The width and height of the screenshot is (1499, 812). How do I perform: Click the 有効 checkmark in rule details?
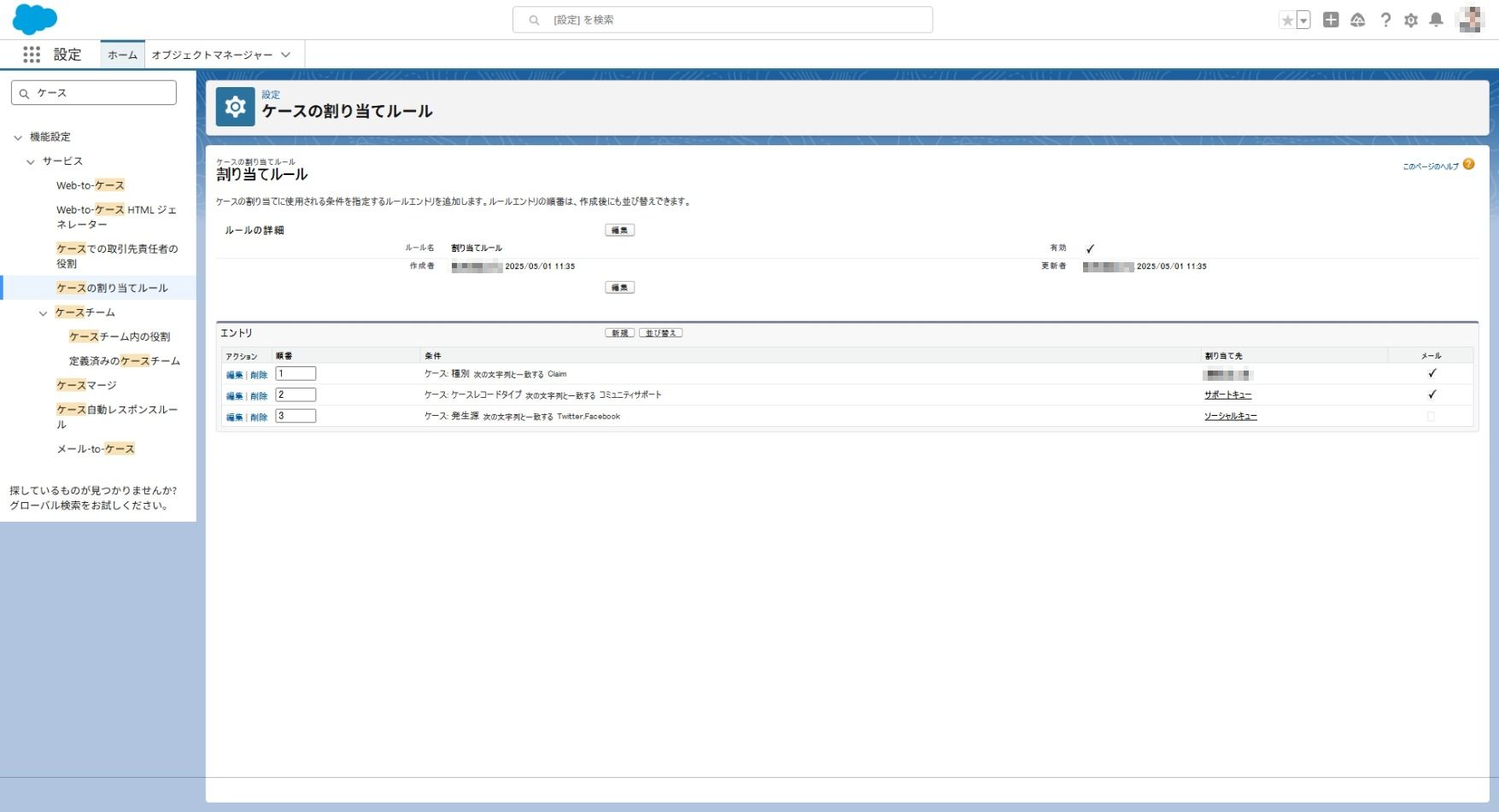pos(1090,248)
